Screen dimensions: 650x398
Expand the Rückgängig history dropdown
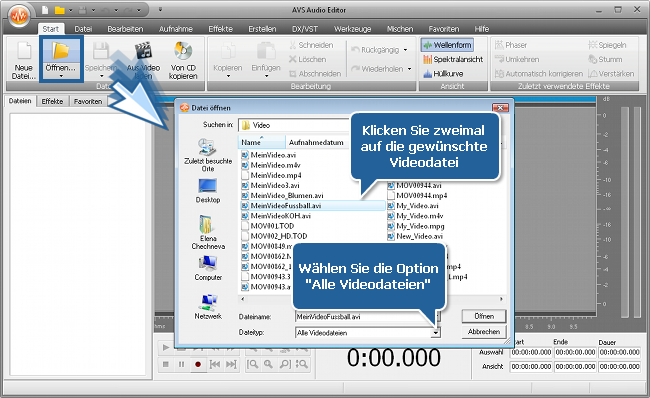(x=405, y=50)
